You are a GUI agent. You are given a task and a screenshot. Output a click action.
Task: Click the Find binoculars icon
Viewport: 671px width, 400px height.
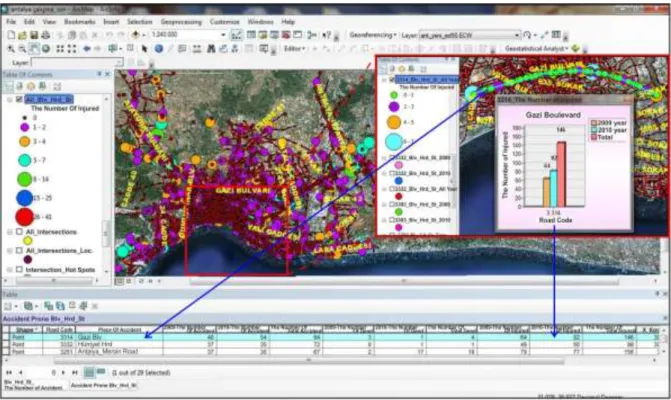pos(211,49)
